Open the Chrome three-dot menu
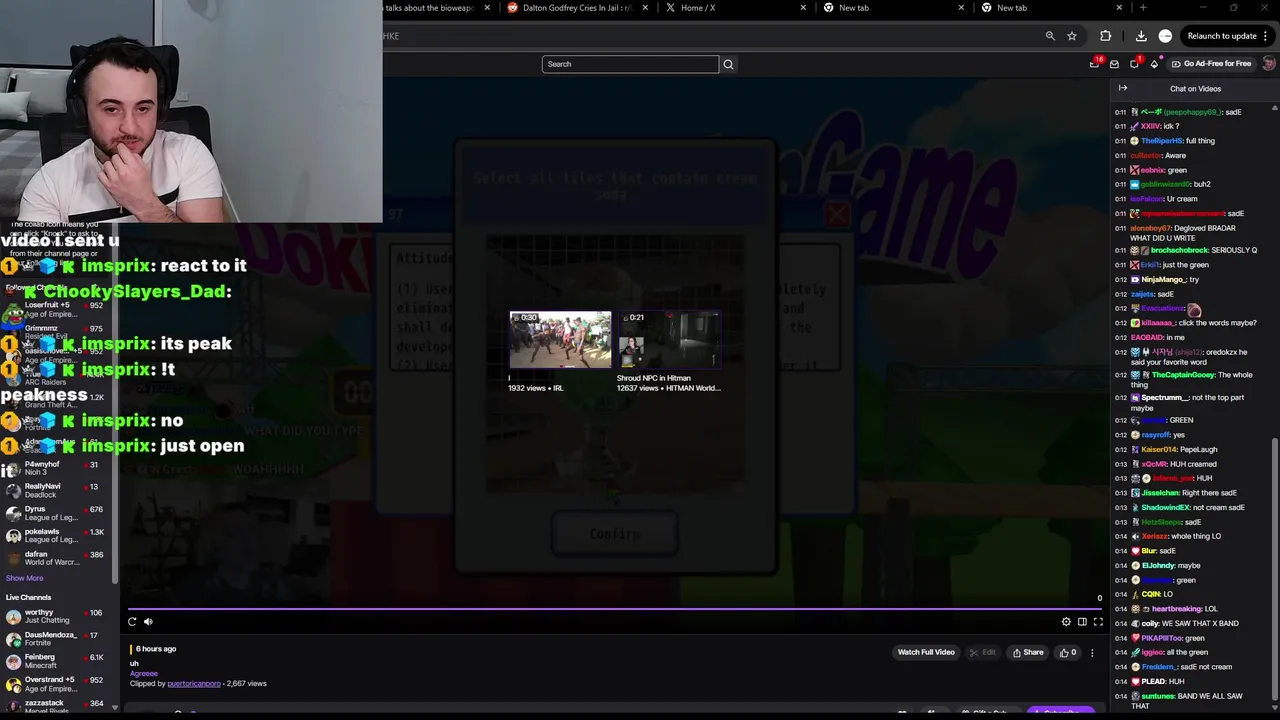This screenshot has height=720, width=1280. (1266, 36)
